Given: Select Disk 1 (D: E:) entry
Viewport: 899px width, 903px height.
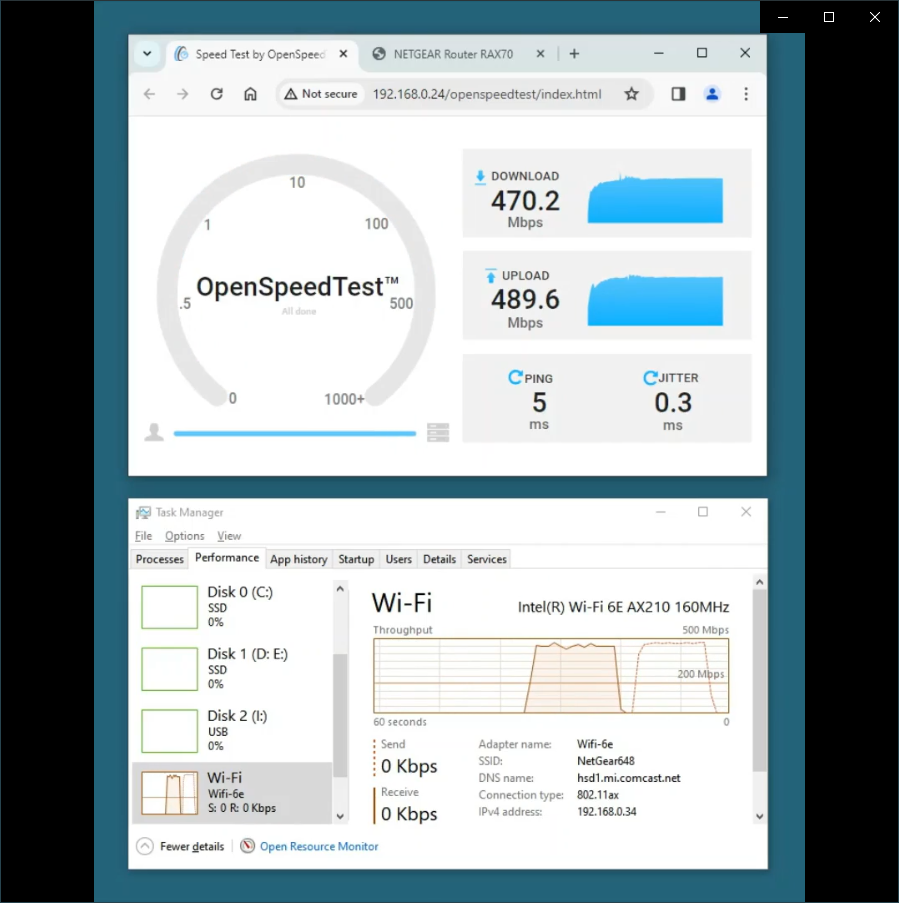Looking at the screenshot, I should [x=232, y=669].
